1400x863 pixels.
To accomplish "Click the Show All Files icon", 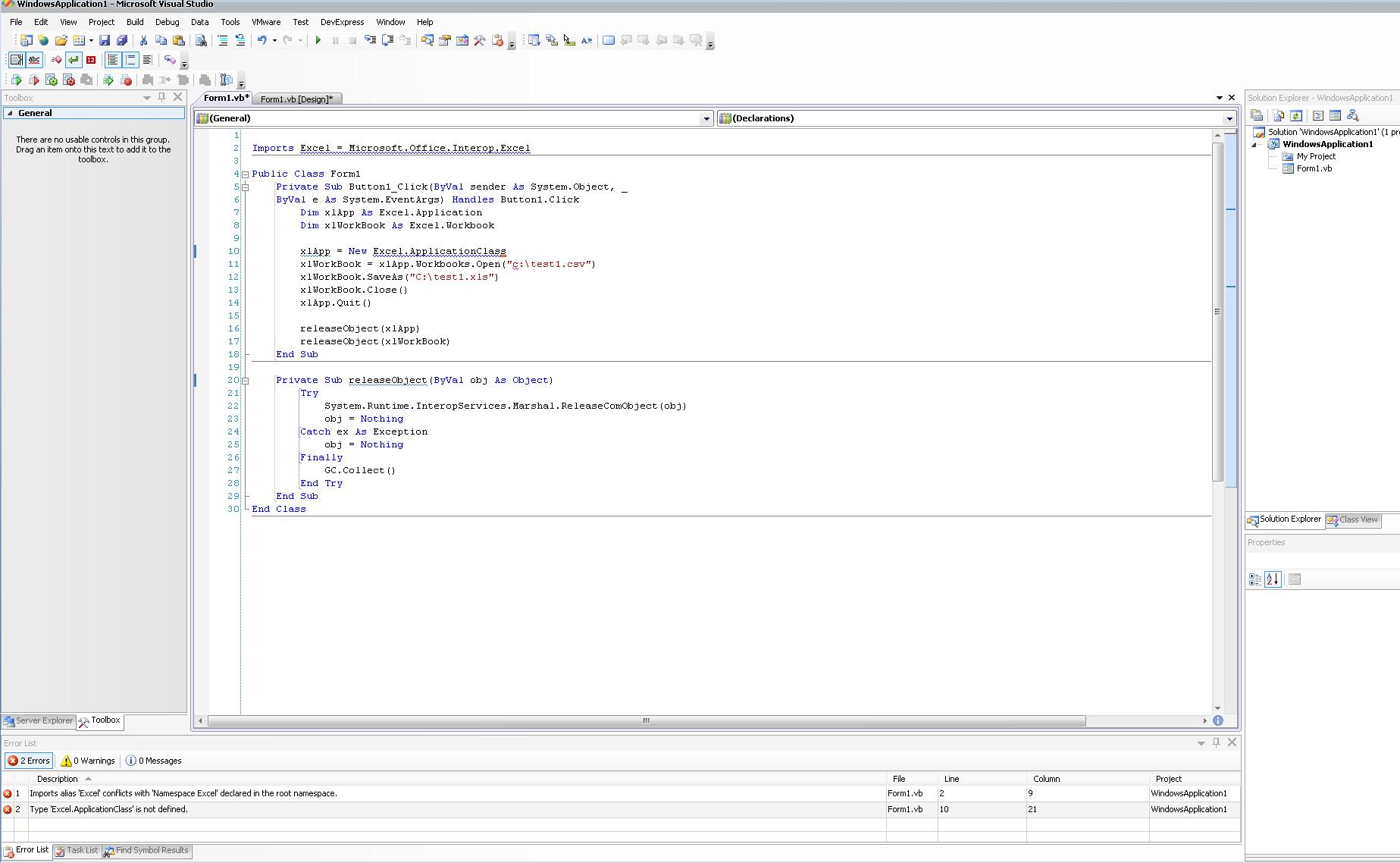I will [x=1279, y=116].
